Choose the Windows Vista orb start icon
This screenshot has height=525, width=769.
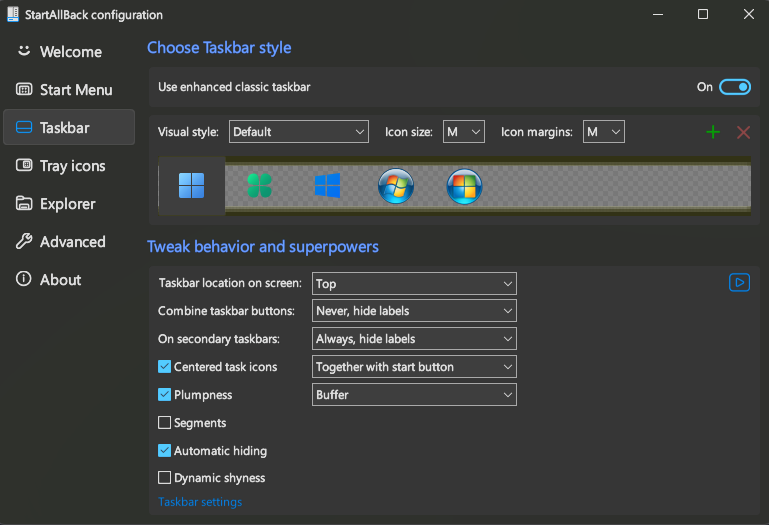click(464, 186)
